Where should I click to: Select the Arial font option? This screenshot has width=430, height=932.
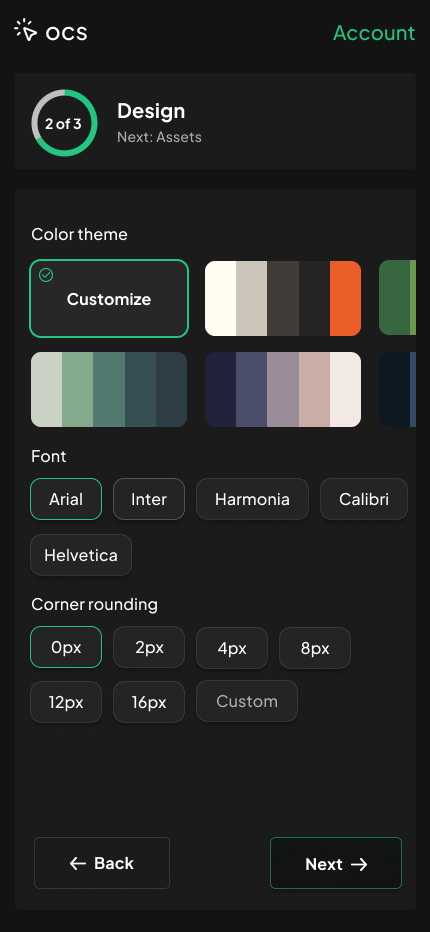66,499
